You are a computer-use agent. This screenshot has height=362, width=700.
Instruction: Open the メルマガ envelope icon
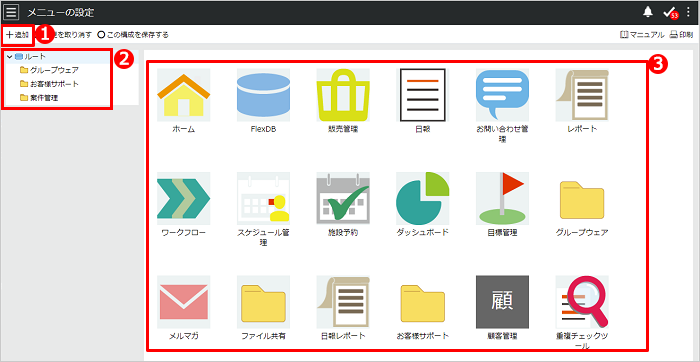tap(183, 302)
